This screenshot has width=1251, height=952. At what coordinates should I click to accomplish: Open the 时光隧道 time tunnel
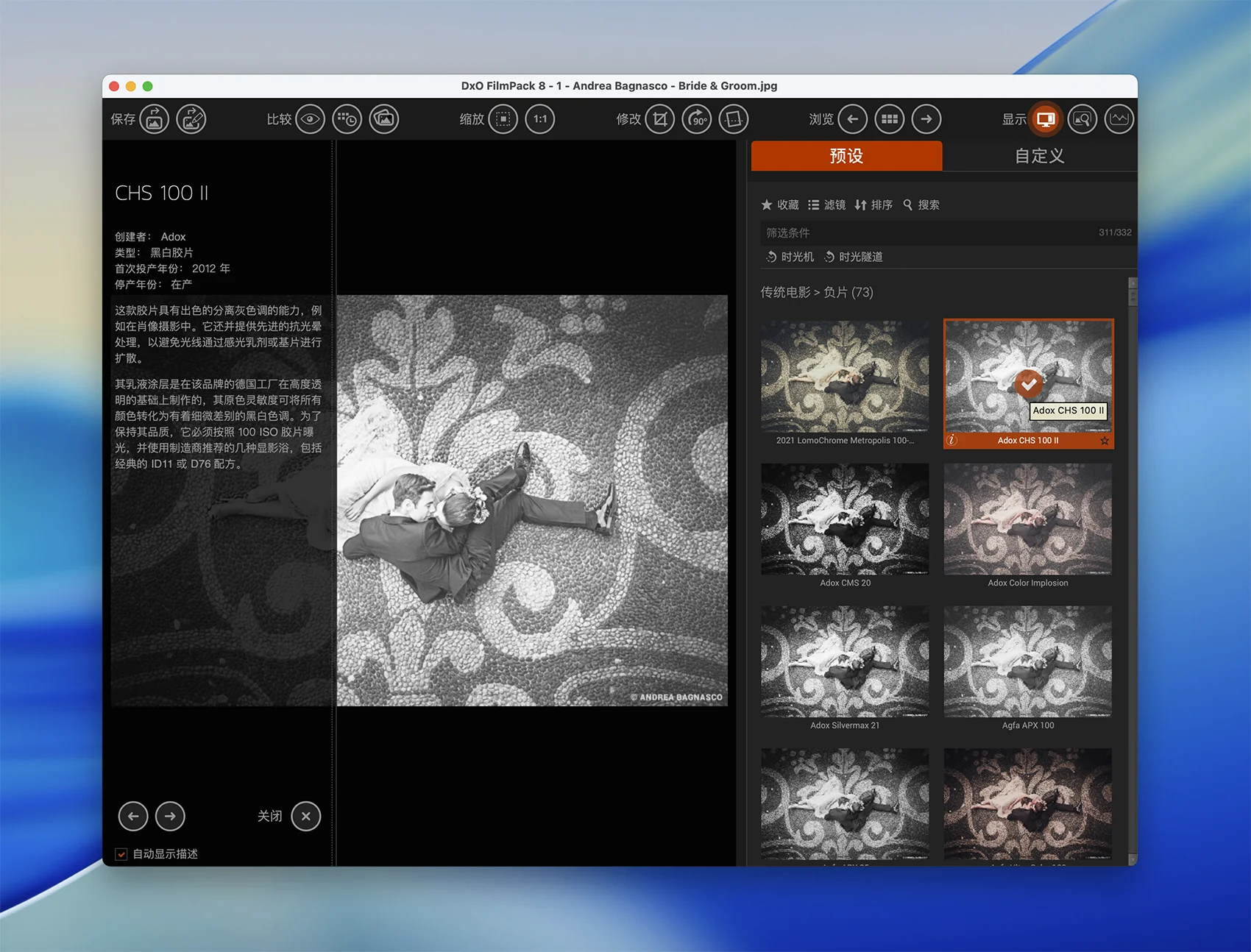click(x=854, y=257)
